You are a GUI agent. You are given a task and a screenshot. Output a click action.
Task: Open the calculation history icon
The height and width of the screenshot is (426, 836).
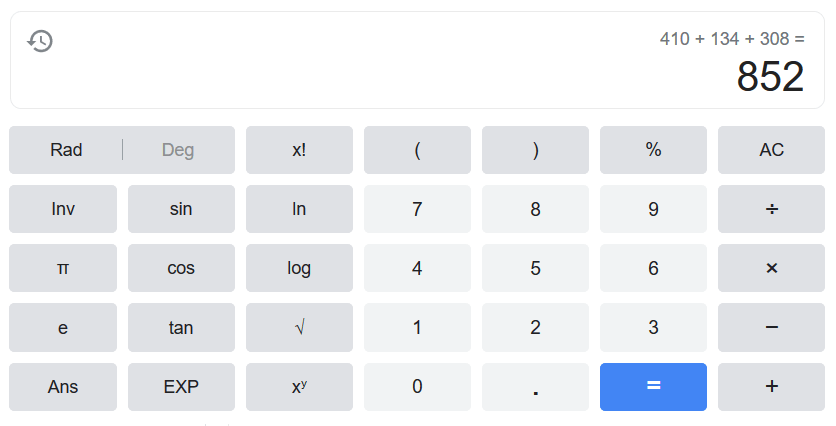pos(40,41)
